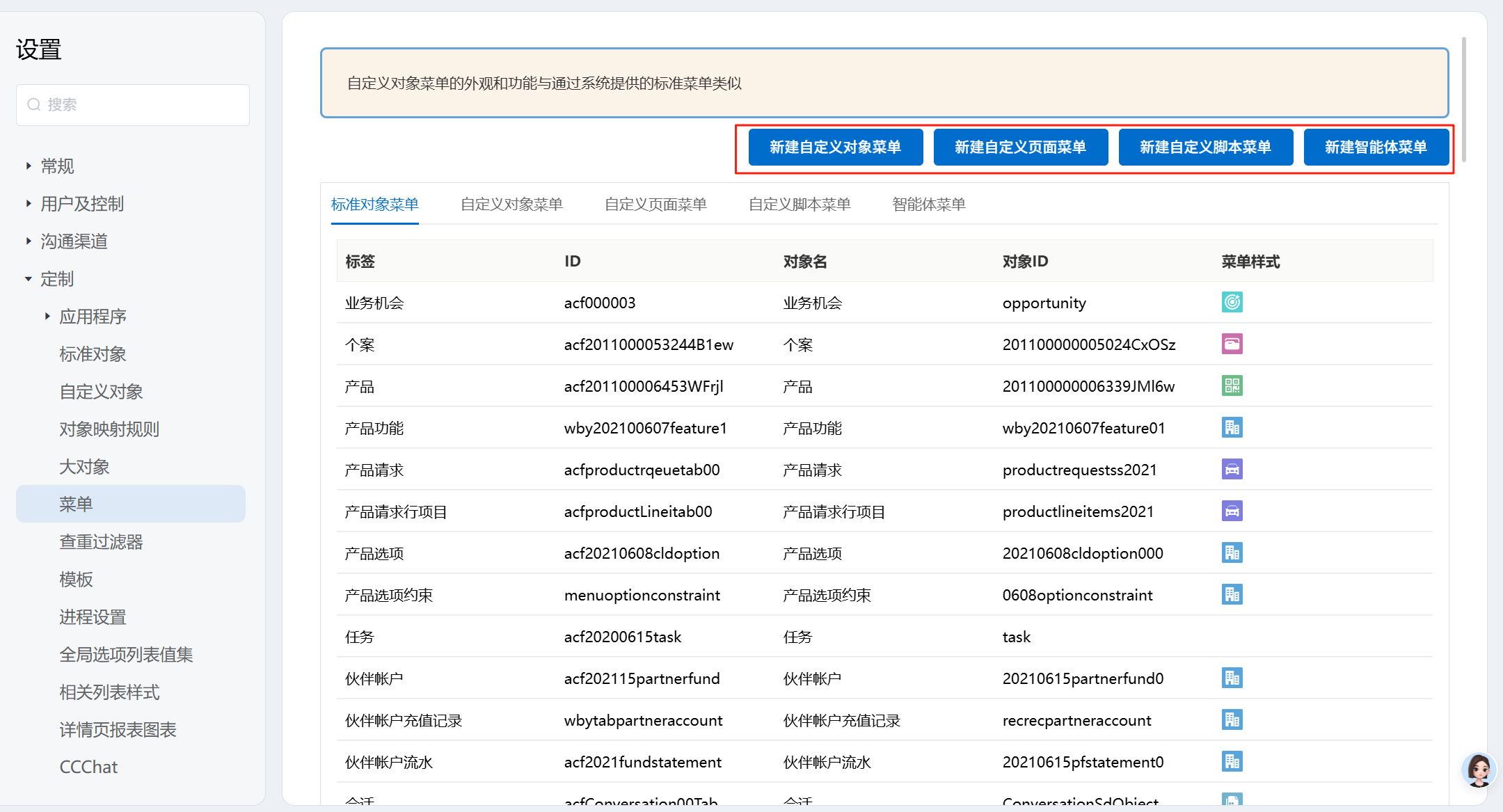Open the assistant avatar chat icon

tap(1478, 770)
